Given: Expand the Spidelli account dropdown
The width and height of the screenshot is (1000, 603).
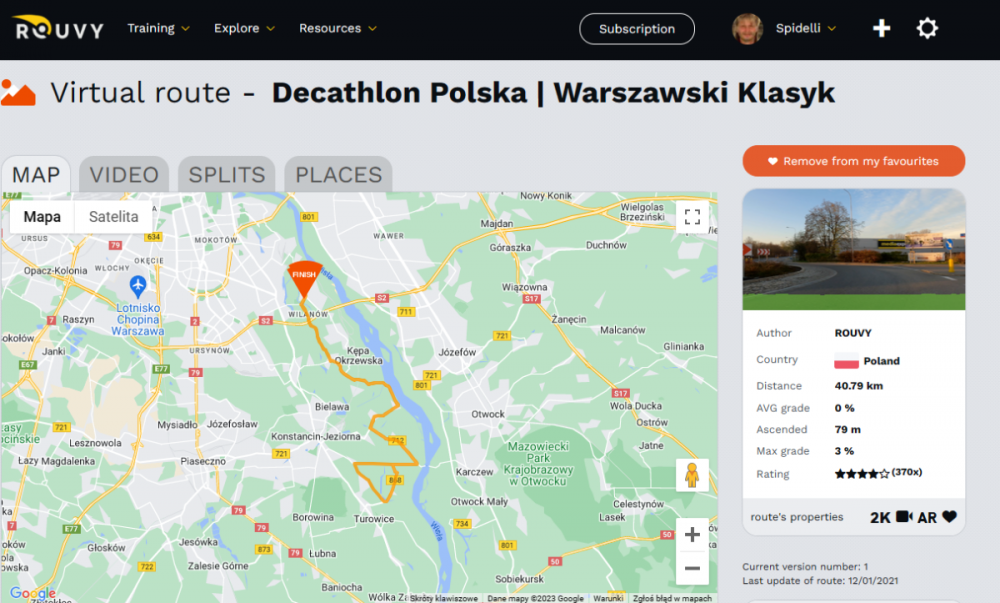Looking at the screenshot, I should (x=805, y=28).
